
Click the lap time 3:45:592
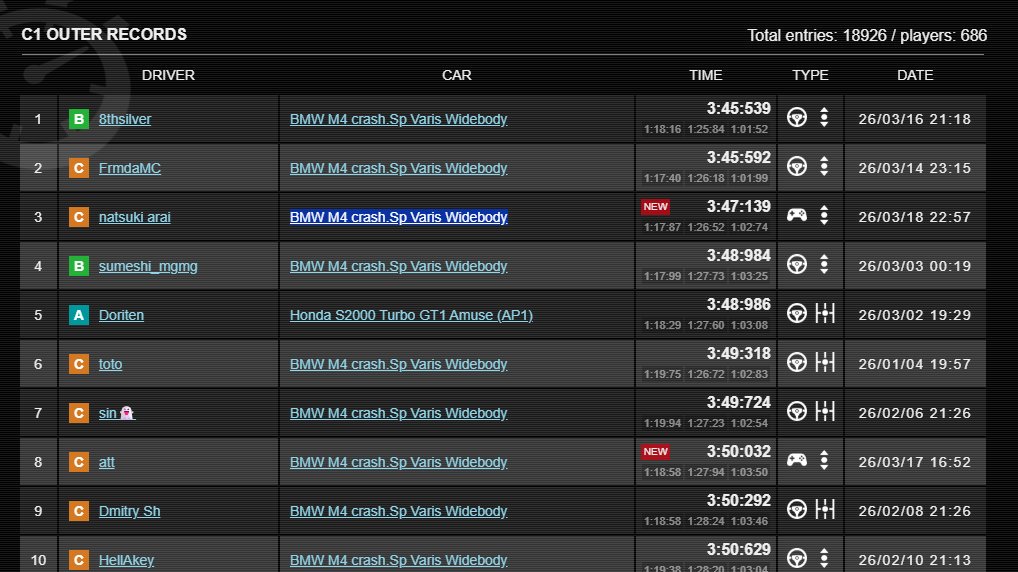click(x=739, y=158)
